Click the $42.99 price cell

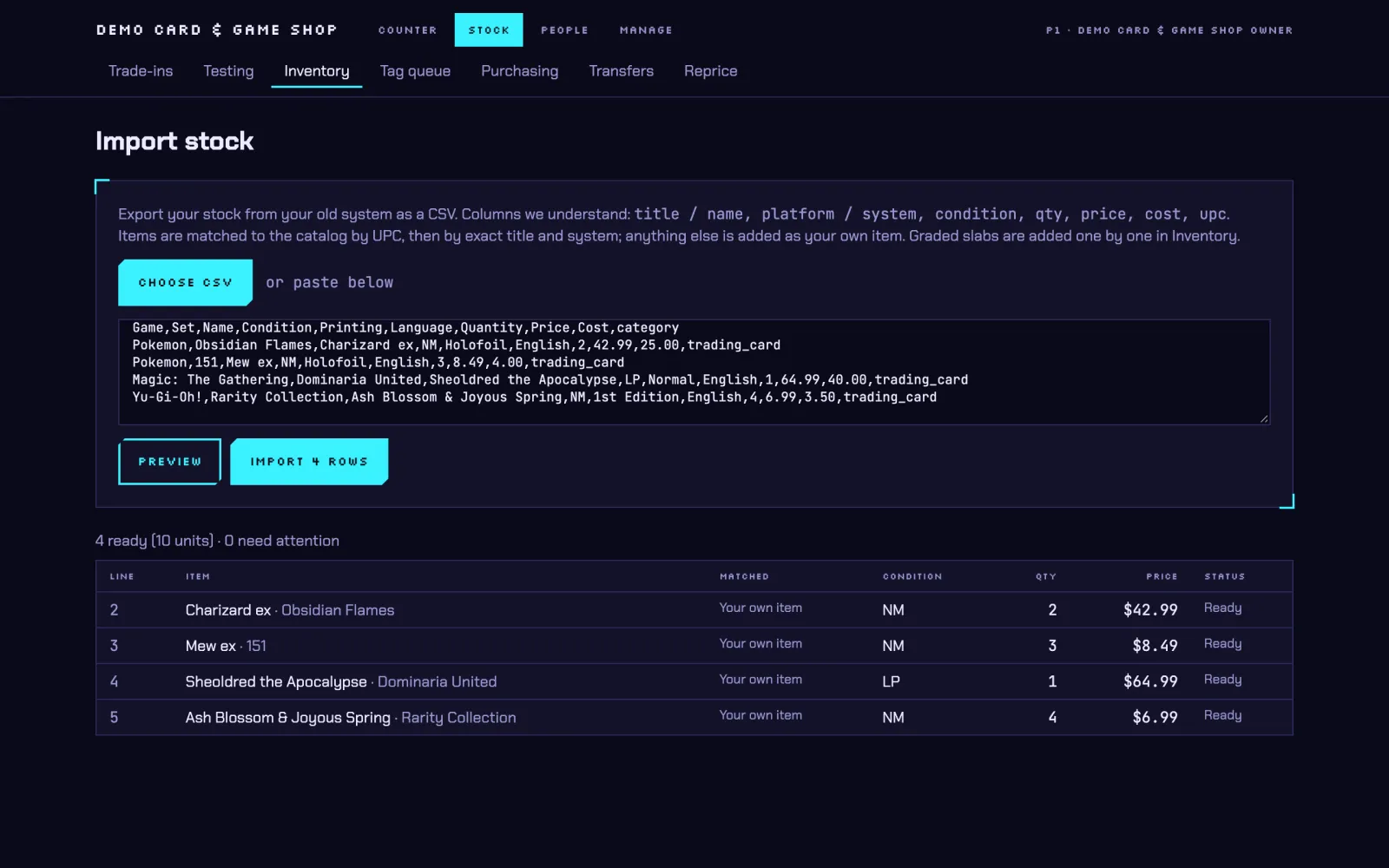coord(1150,610)
